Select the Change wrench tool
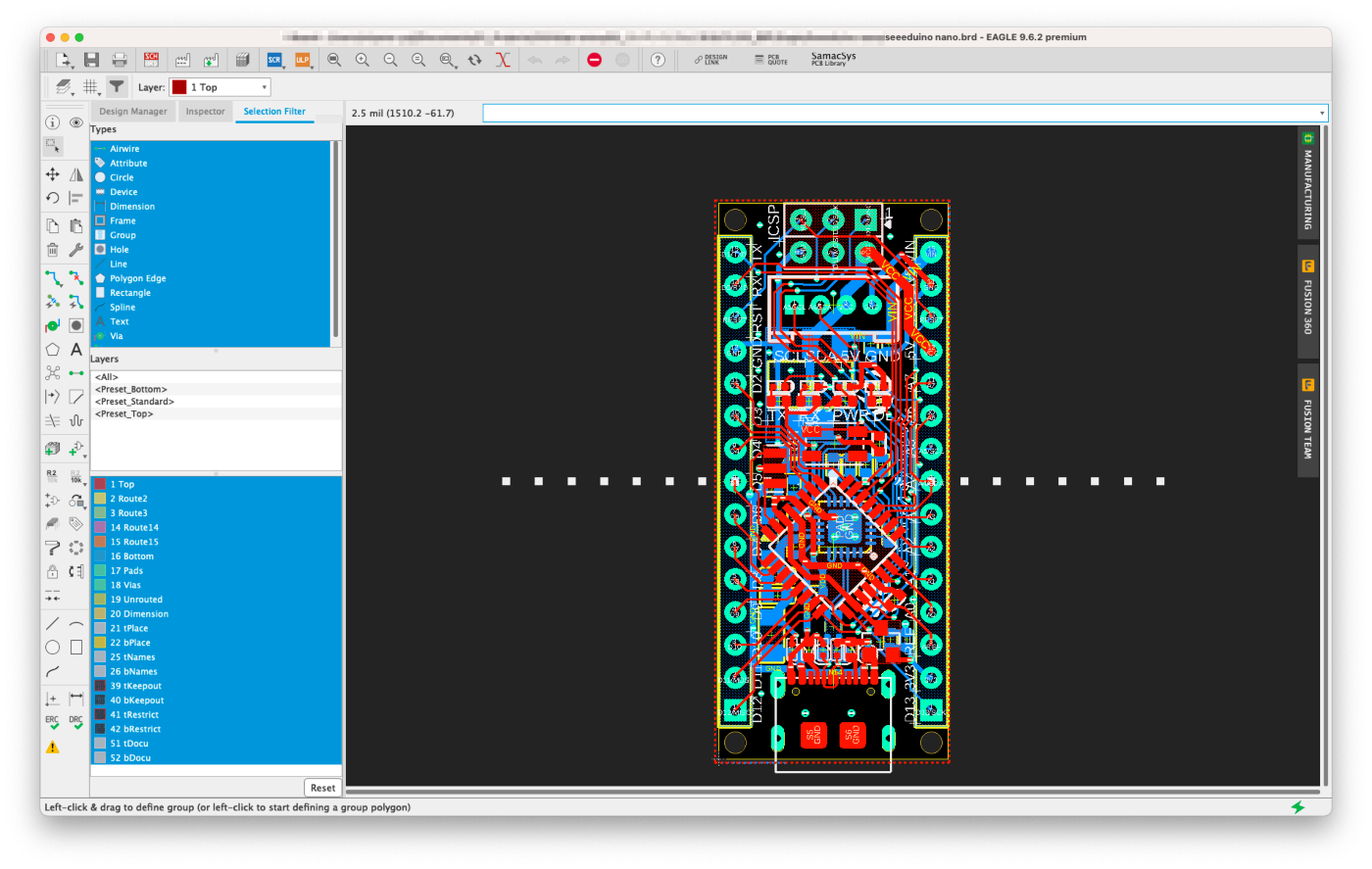The width and height of the screenshot is (1372, 869). 76,250
